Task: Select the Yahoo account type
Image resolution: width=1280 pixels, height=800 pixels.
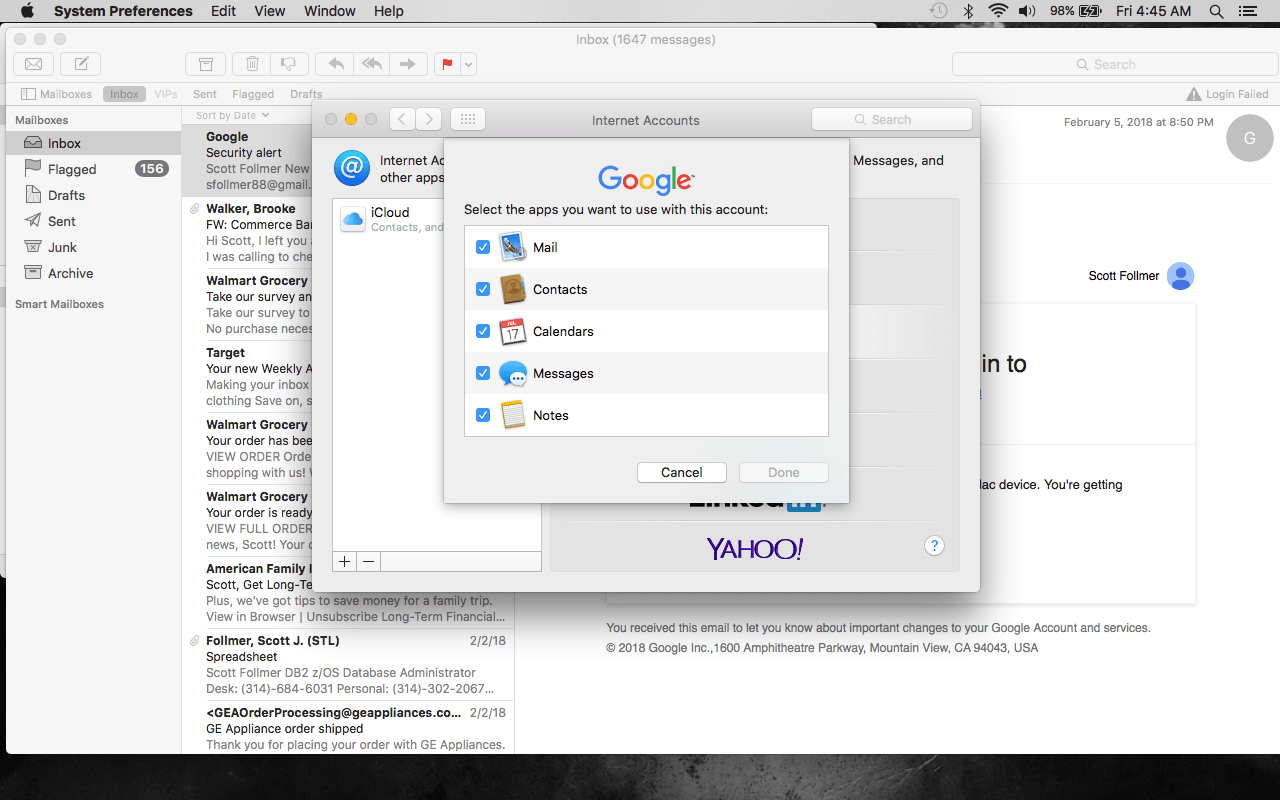Action: 755,548
